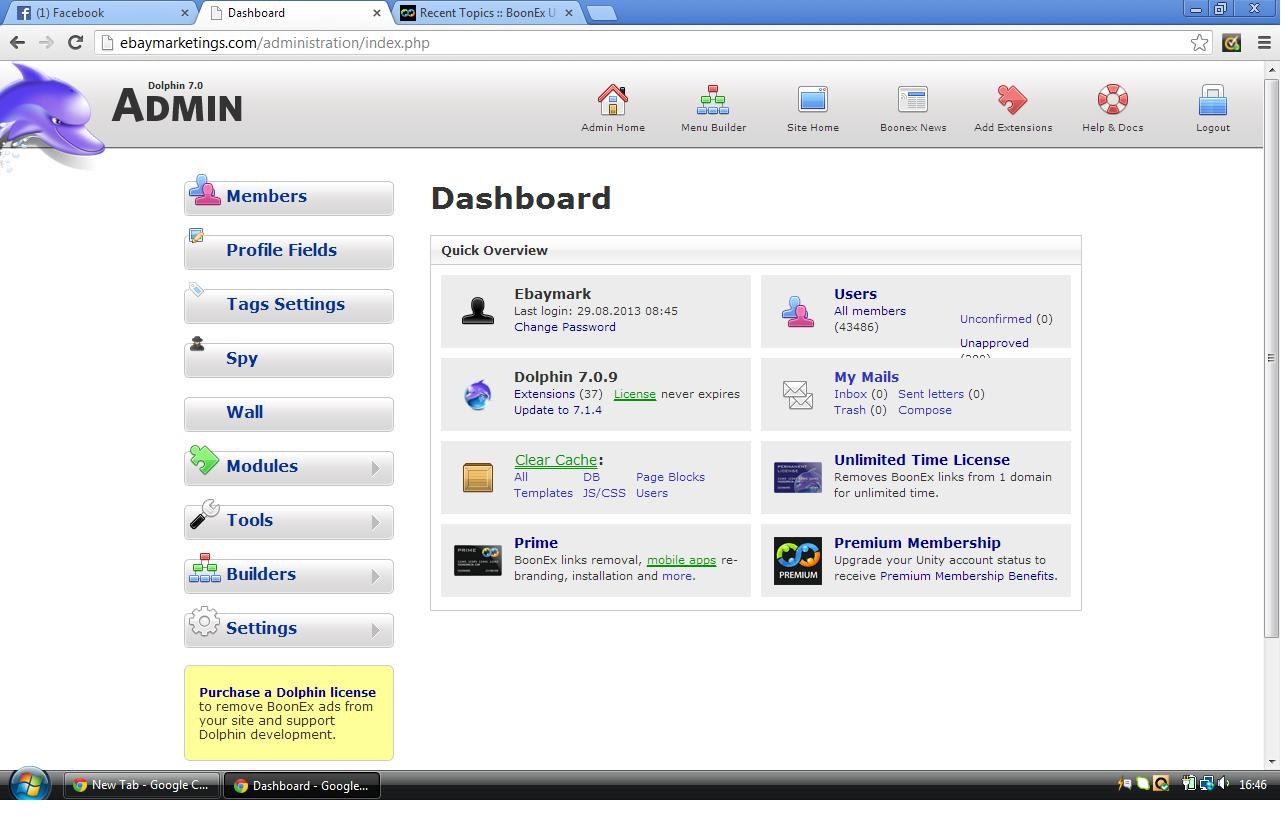The image size is (1281, 816).
Task: Open the Members sidebar section
Action: [289, 197]
